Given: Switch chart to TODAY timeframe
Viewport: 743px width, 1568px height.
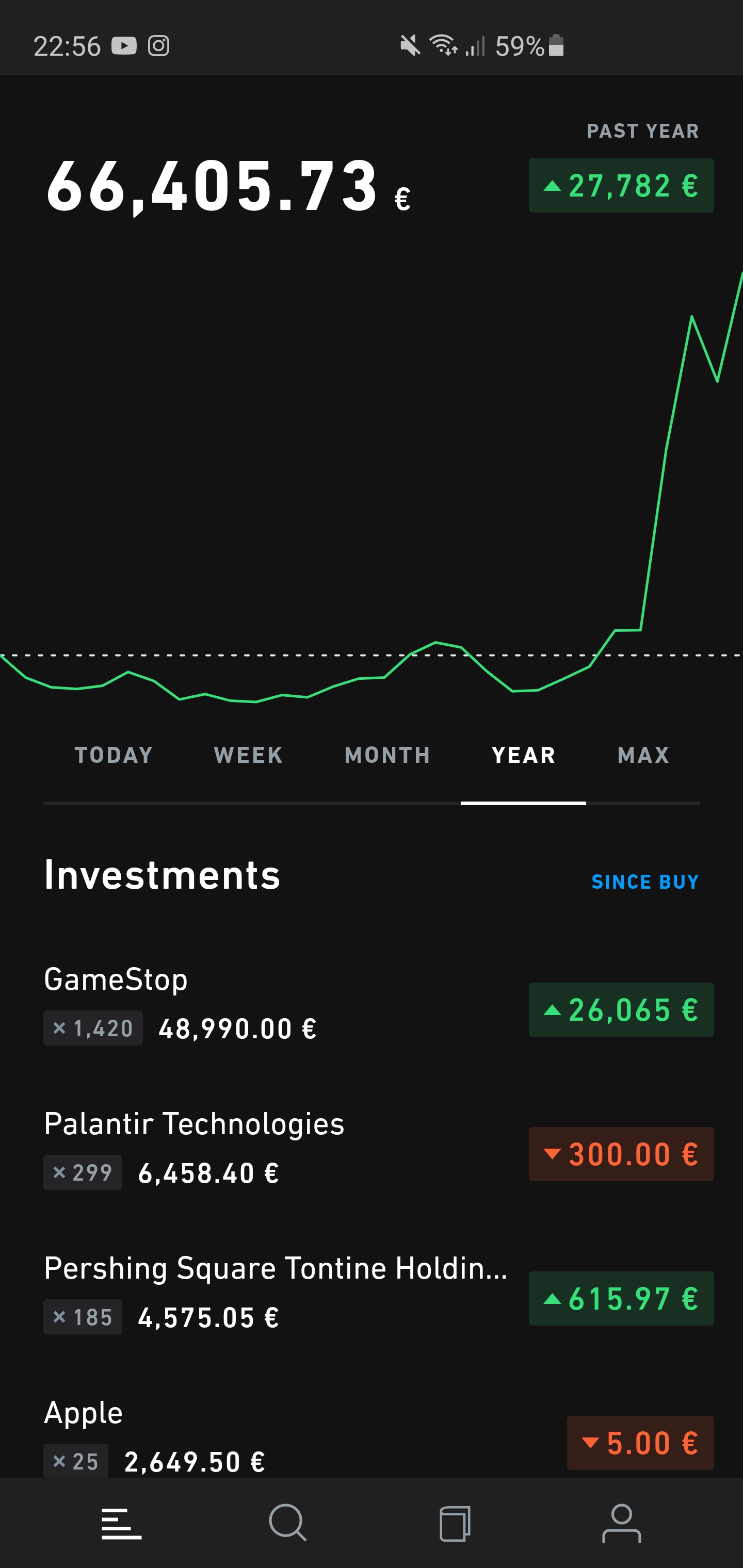Looking at the screenshot, I should (114, 756).
